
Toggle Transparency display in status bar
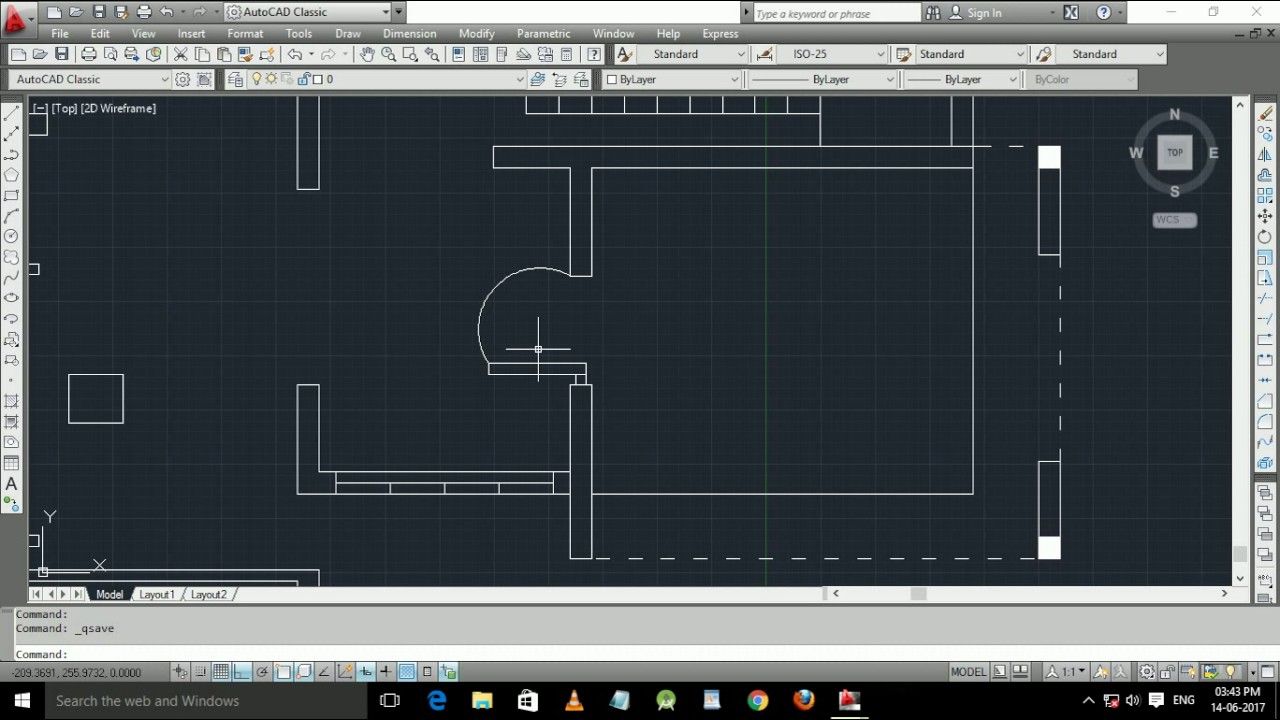coord(407,672)
